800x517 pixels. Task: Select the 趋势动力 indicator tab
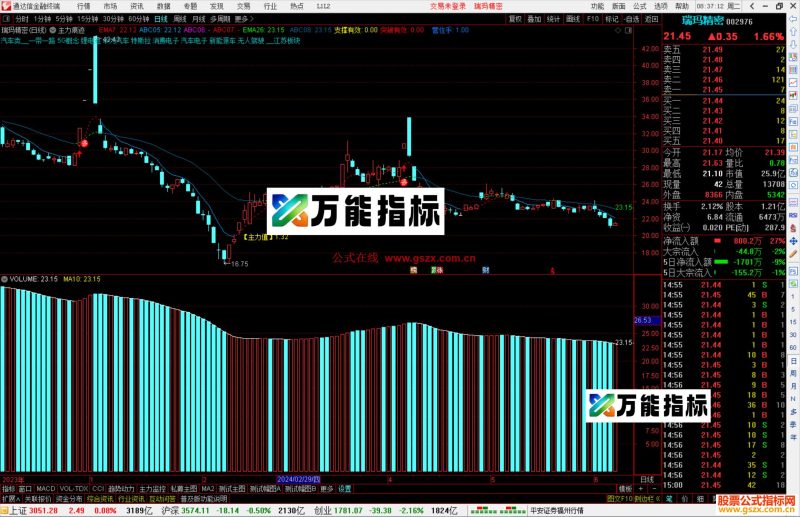point(121,489)
